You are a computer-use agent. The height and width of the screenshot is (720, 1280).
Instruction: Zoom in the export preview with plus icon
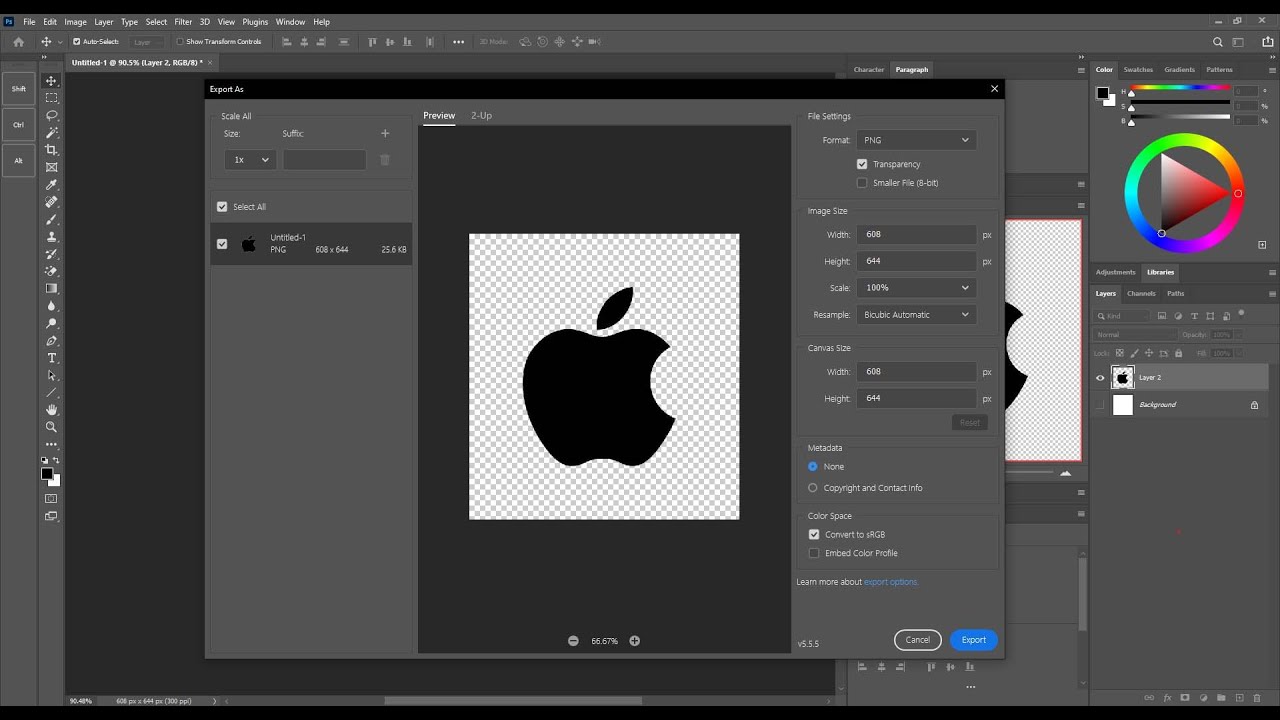pyautogui.click(x=634, y=641)
